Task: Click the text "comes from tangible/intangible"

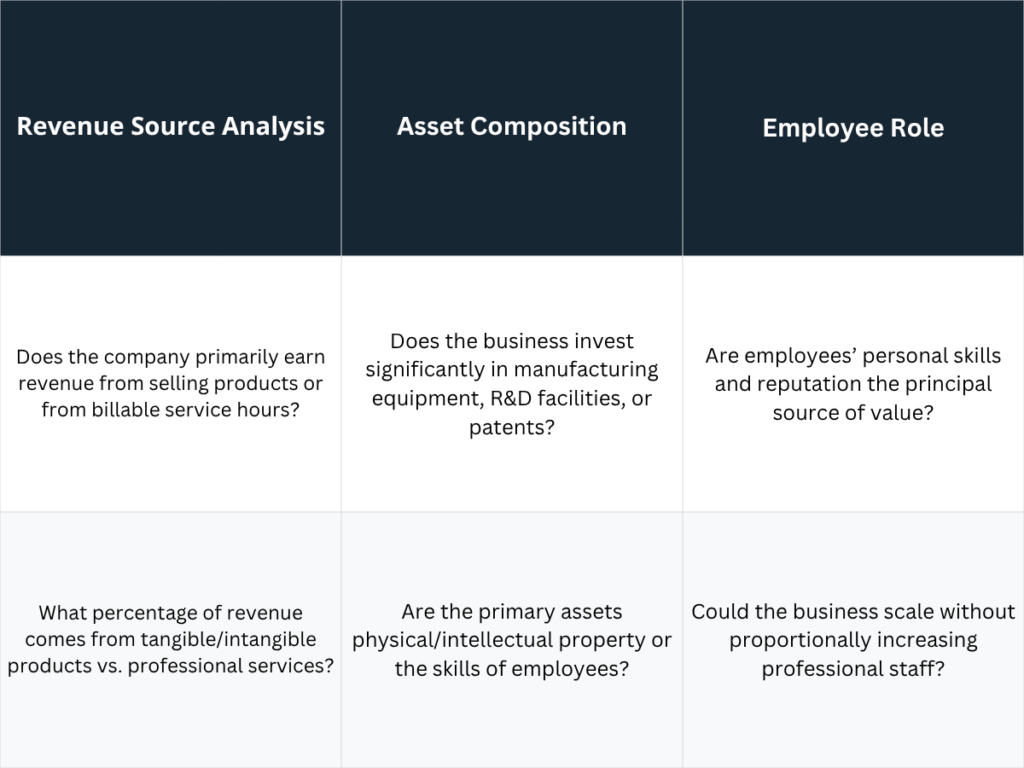Action: 171,639
